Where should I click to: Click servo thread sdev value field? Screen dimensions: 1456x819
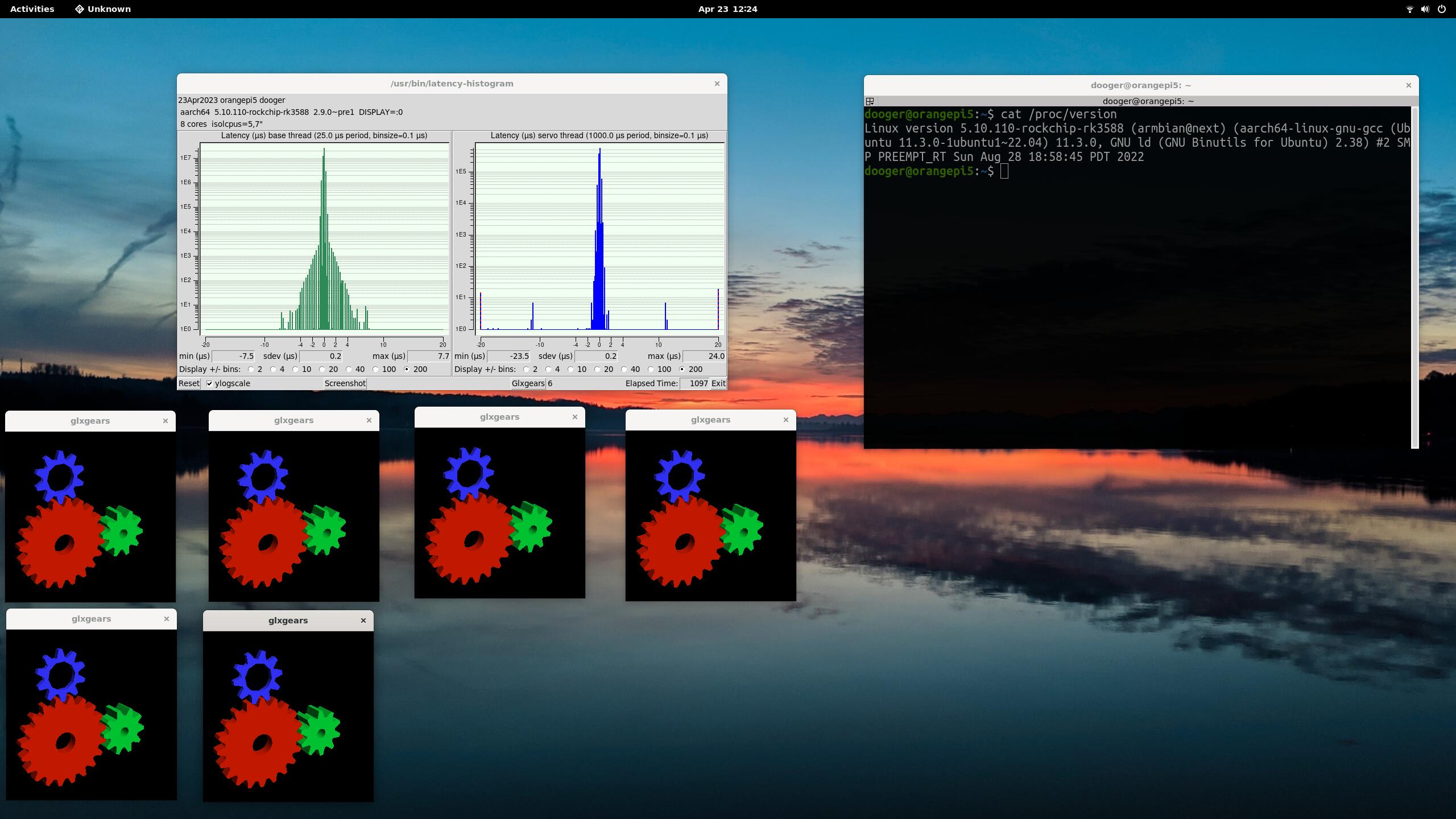(597, 356)
